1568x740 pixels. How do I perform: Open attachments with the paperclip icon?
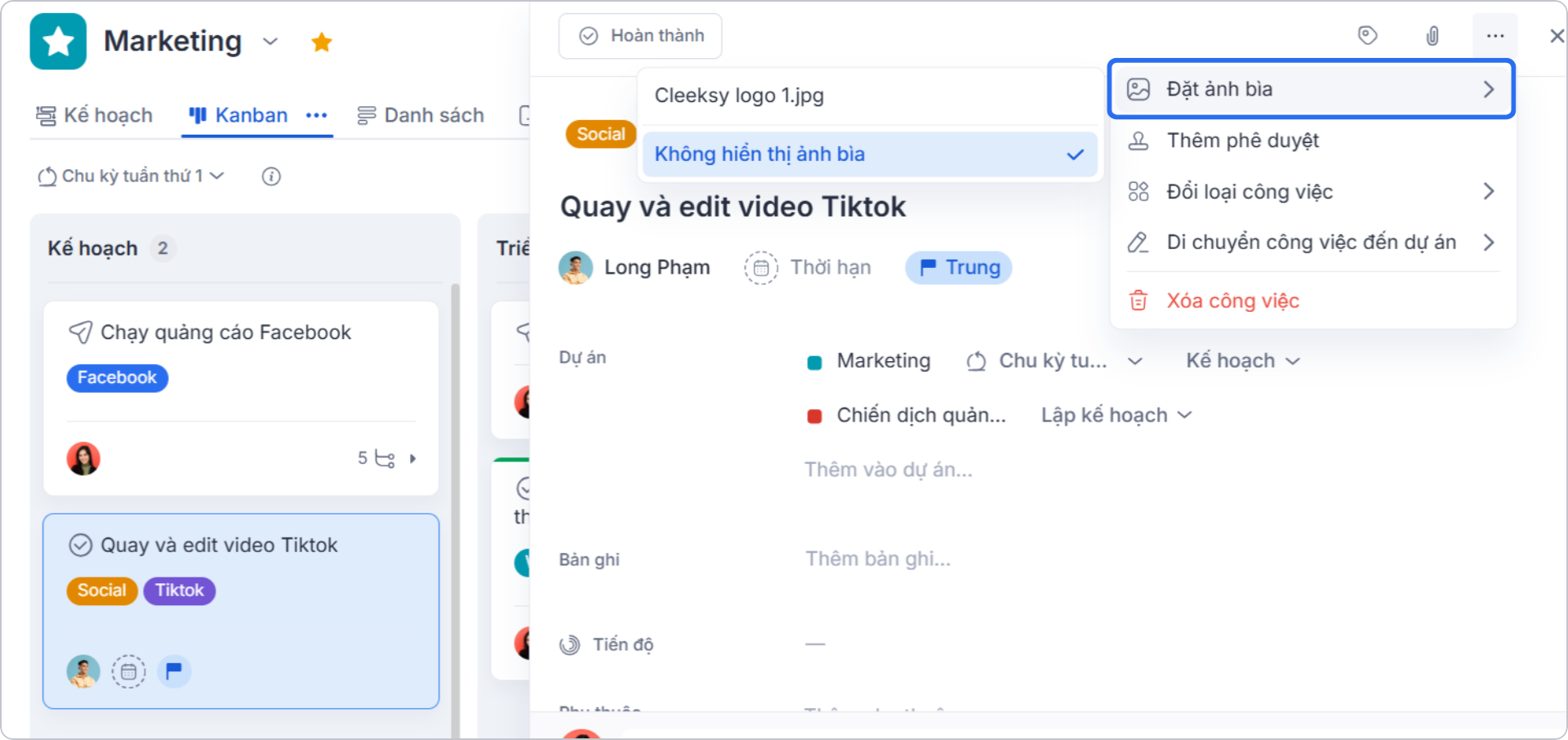pos(1432,35)
